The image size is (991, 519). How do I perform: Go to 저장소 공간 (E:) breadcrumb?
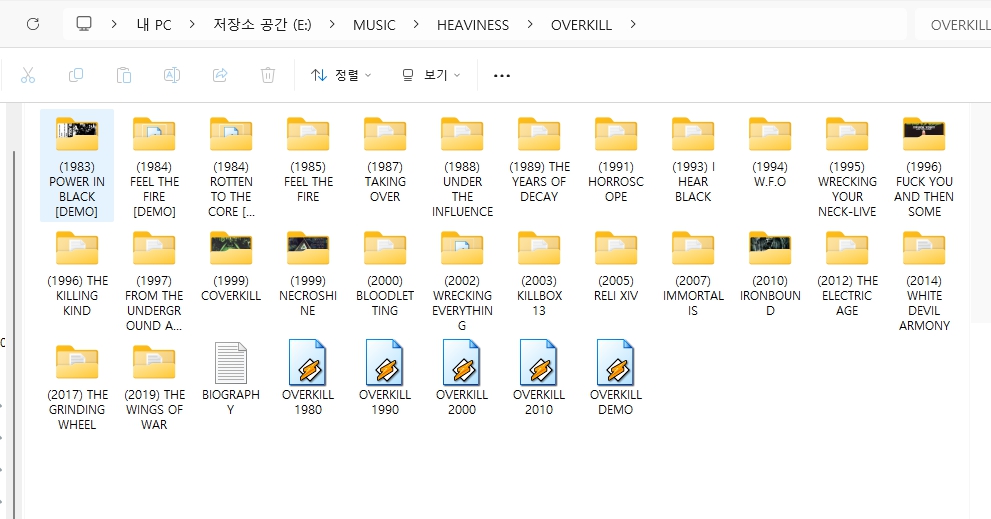262,25
